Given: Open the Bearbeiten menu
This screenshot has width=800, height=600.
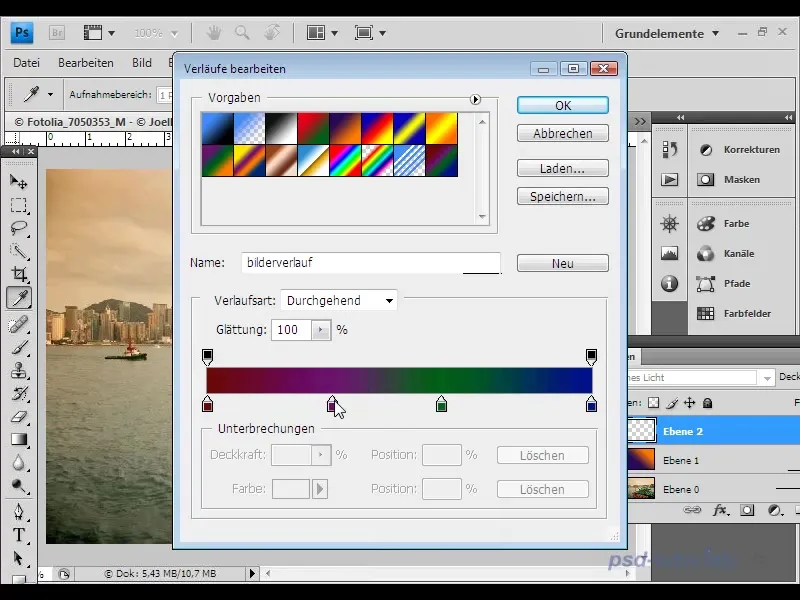Looking at the screenshot, I should pos(86,63).
